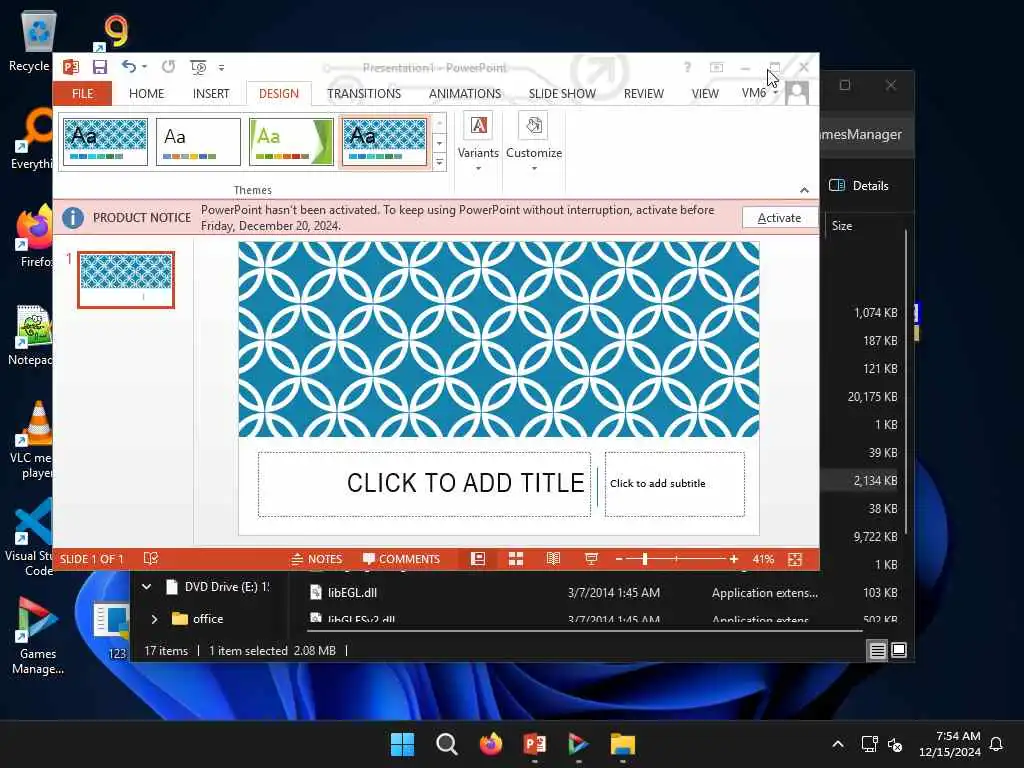Switch File Explorer to details list view

point(877,650)
